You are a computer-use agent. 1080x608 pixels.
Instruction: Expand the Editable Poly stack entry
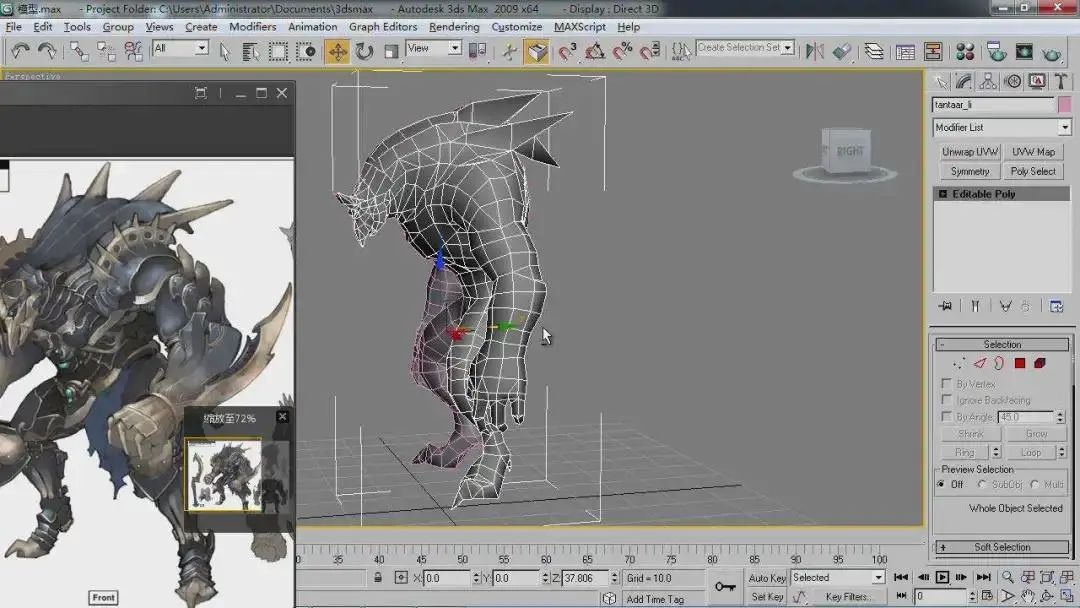pos(943,194)
